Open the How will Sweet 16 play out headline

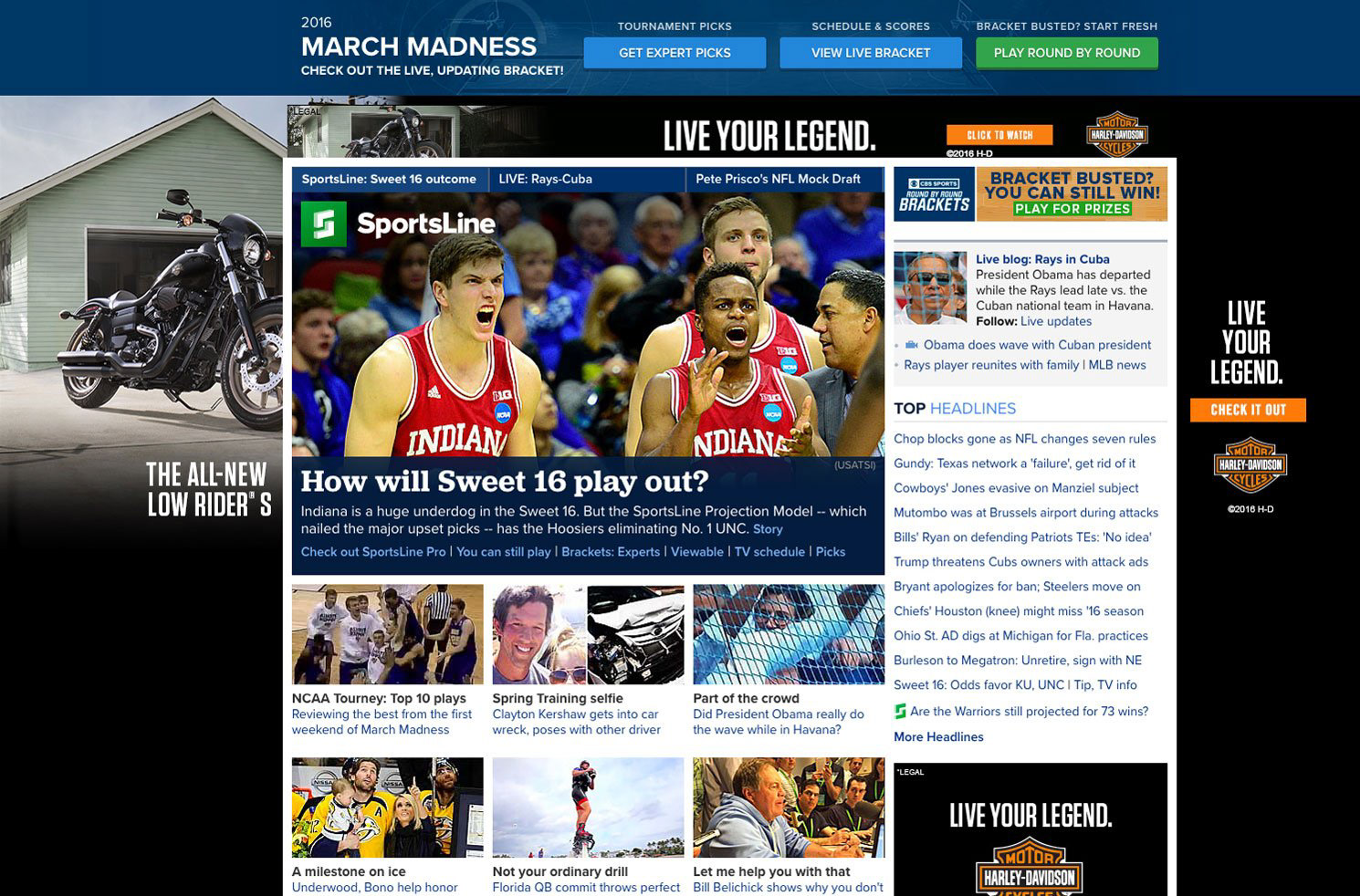click(x=505, y=481)
